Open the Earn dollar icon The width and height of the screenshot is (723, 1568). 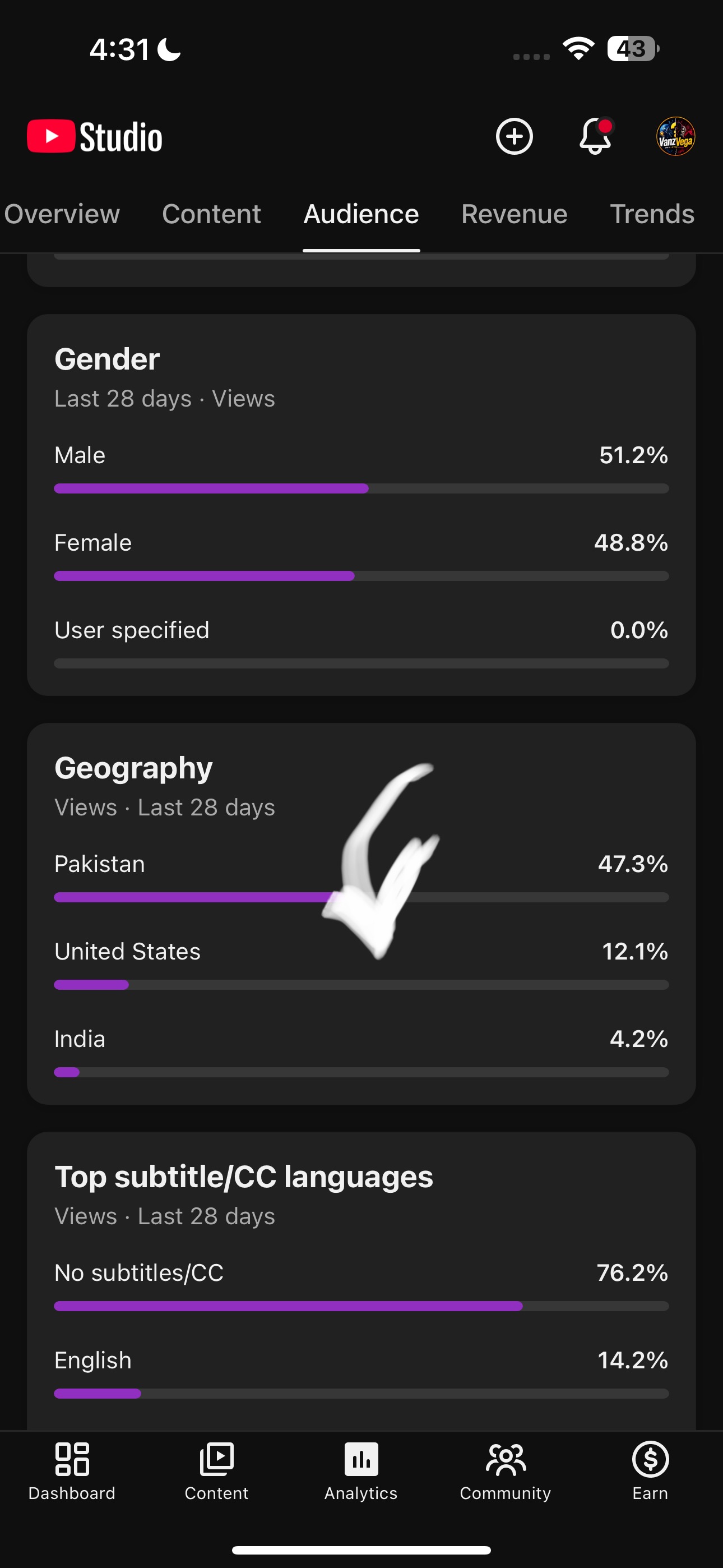(651, 1459)
